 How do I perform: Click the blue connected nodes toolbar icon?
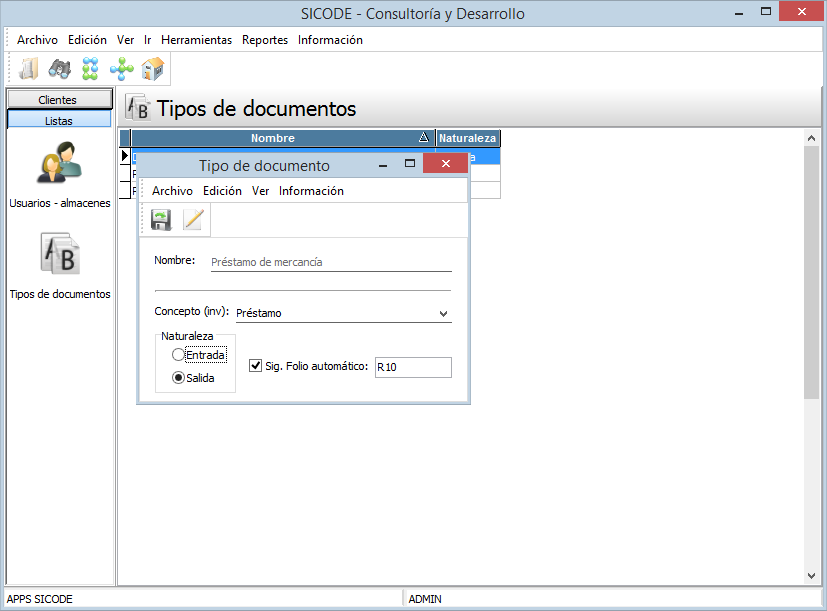pyautogui.click(x=121, y=69)
